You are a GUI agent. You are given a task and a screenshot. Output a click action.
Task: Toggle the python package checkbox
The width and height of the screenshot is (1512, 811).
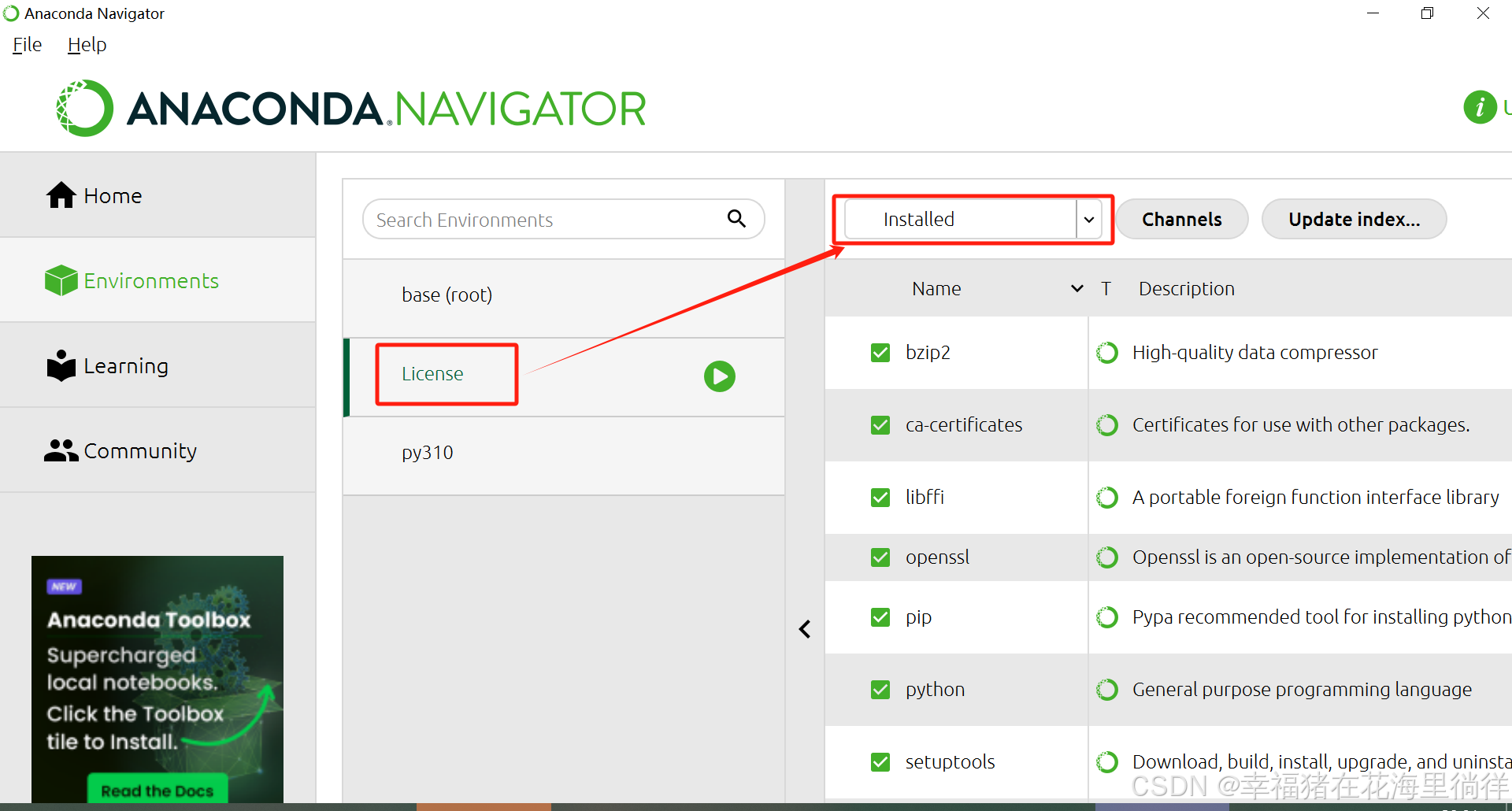click(x=880, y=690)
